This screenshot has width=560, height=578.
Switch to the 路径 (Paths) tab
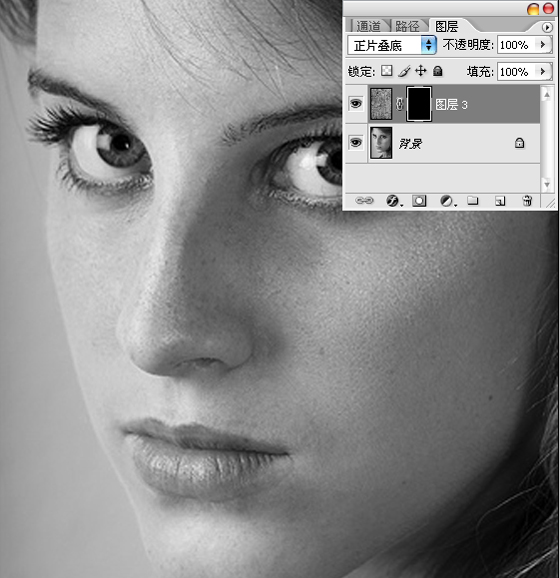(x=407, y=26)
